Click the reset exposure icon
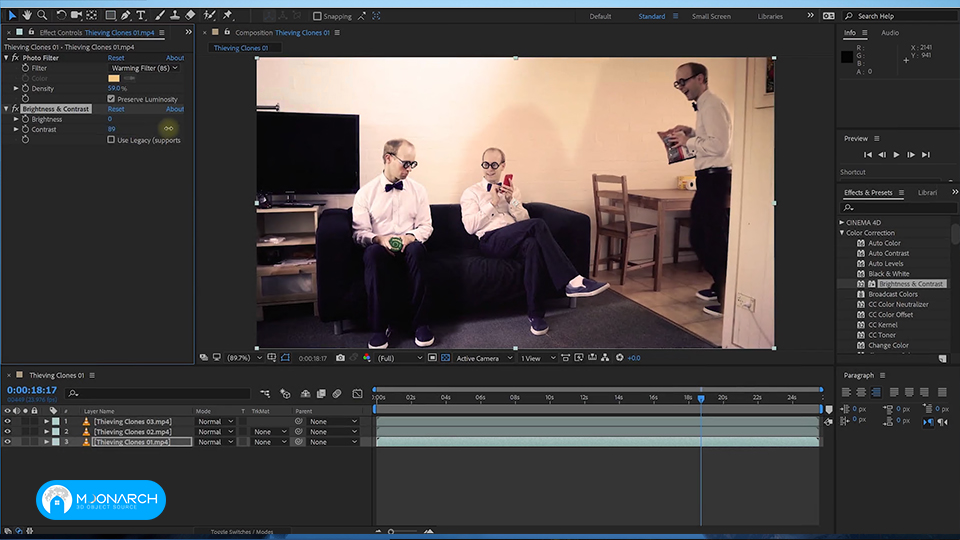Image resolution: width=960 pixels, height=540 pixels. [x=620, y=358]
